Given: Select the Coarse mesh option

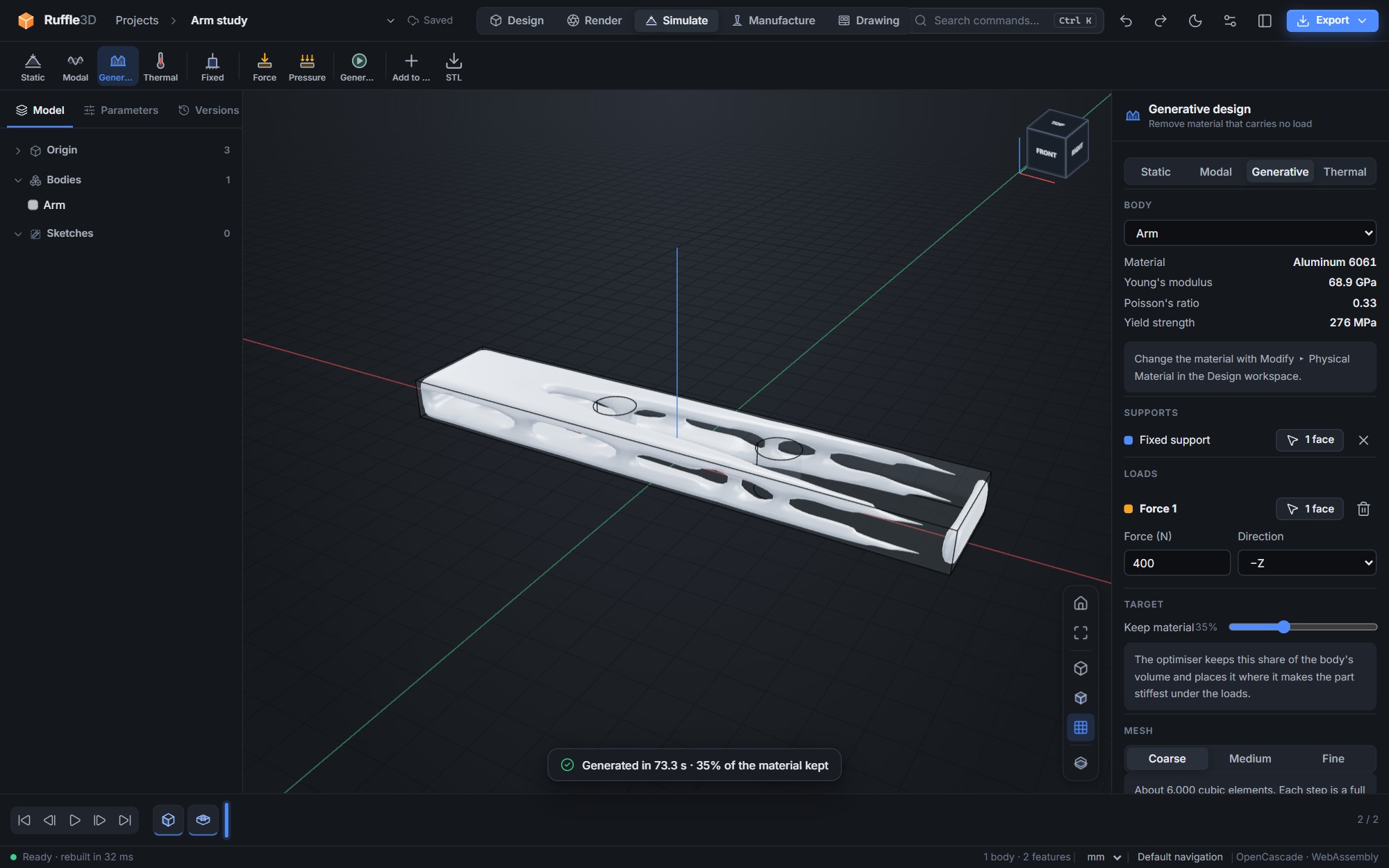Looking at the screenshot, I should [x=1167, y=758].
